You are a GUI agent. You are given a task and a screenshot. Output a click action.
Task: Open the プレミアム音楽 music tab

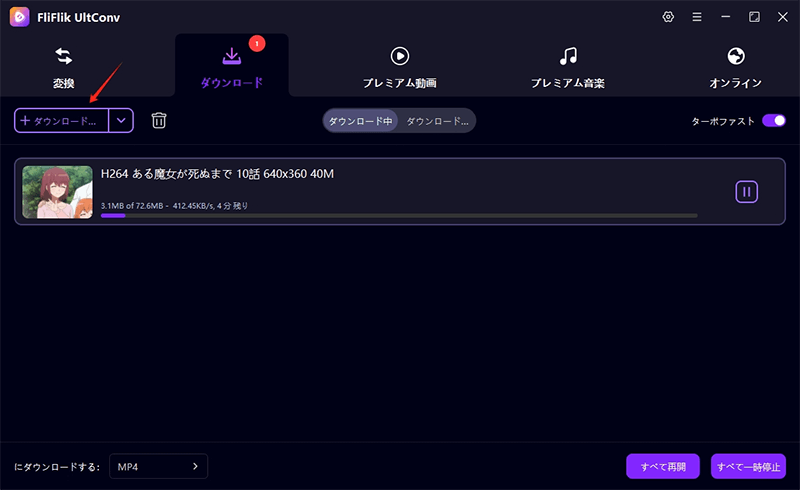click(567, 66)
